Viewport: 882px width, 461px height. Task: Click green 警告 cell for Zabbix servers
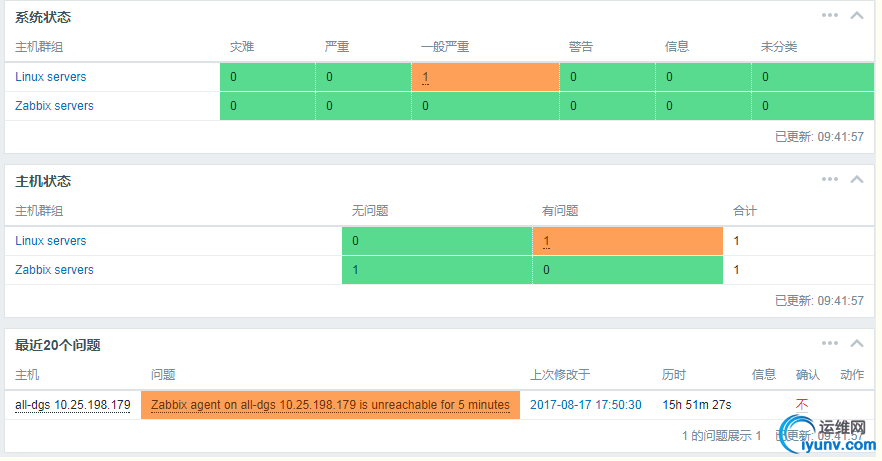pyautogui.click(x=607, y=106)
